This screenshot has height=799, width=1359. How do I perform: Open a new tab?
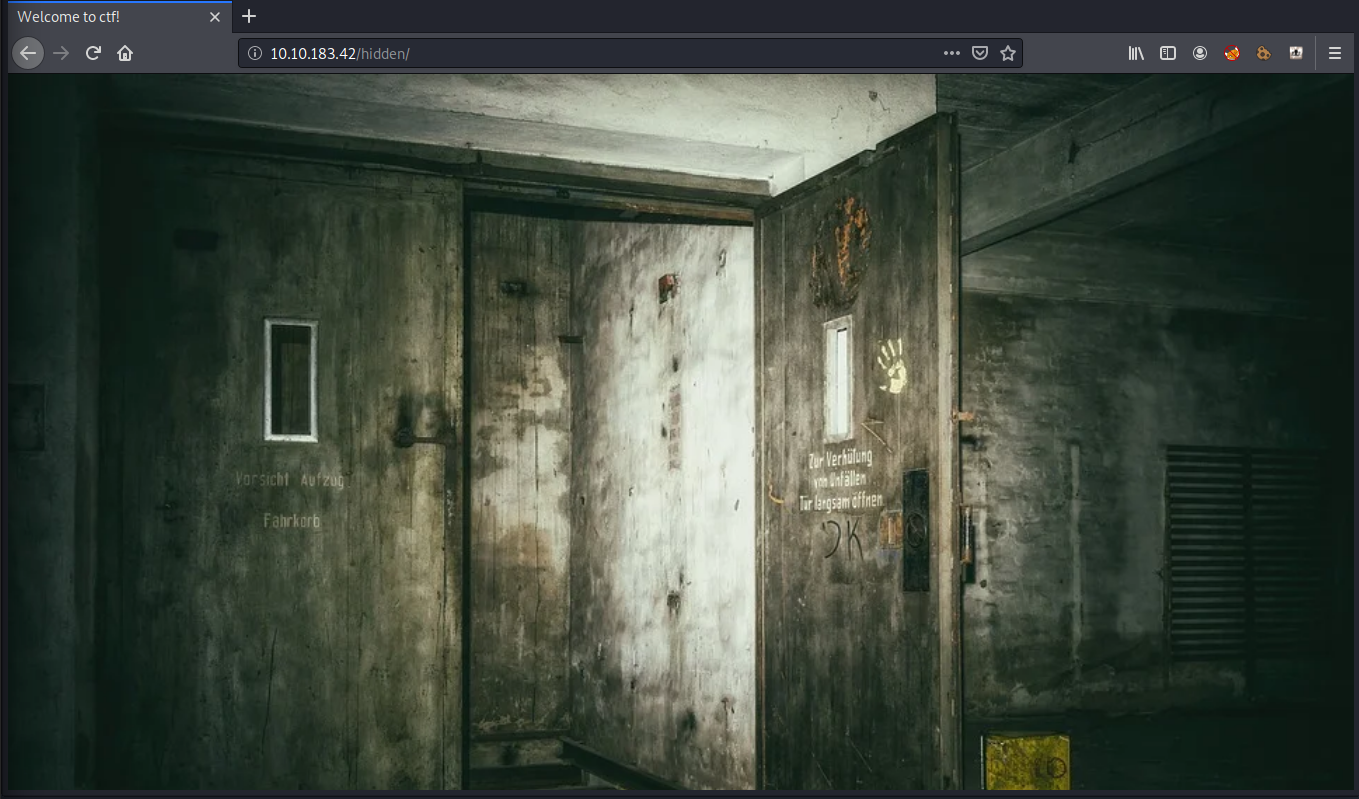pos(250,17)
